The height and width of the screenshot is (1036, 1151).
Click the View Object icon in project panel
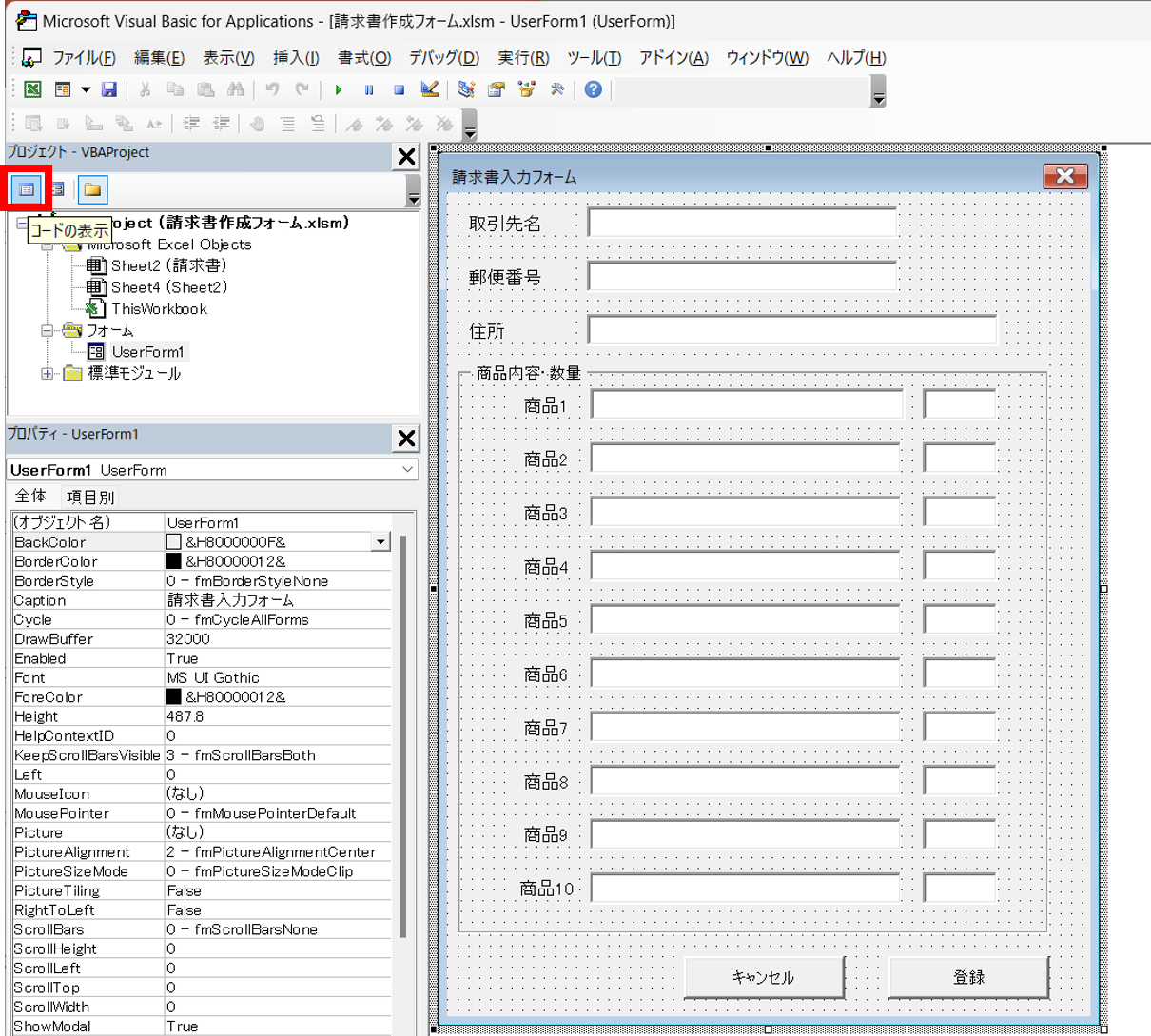(x=58, y=189)
